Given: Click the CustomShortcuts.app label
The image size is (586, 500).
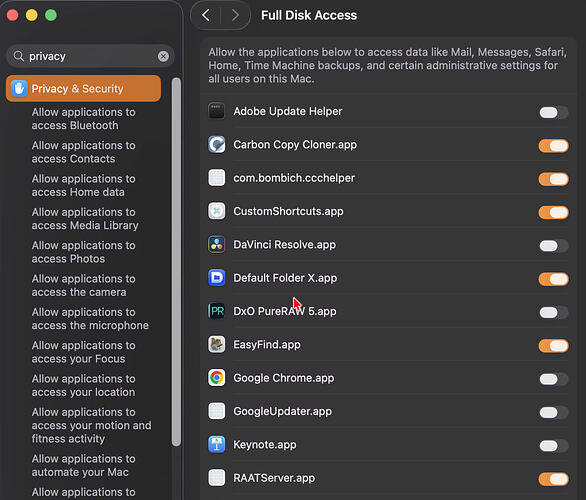Looking at the screenshot, I should coord(288,211).
